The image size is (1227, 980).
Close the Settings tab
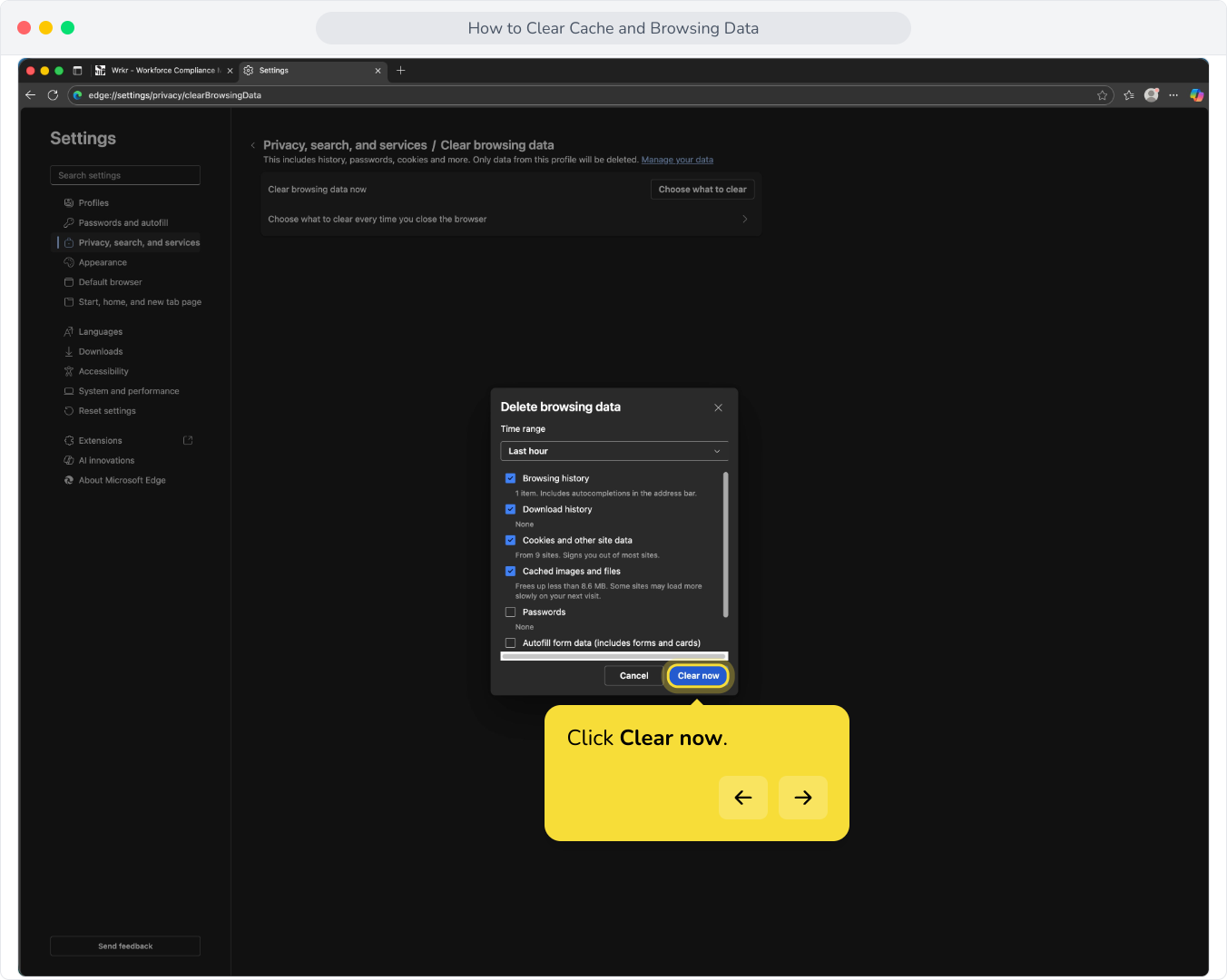click(378, 70)
